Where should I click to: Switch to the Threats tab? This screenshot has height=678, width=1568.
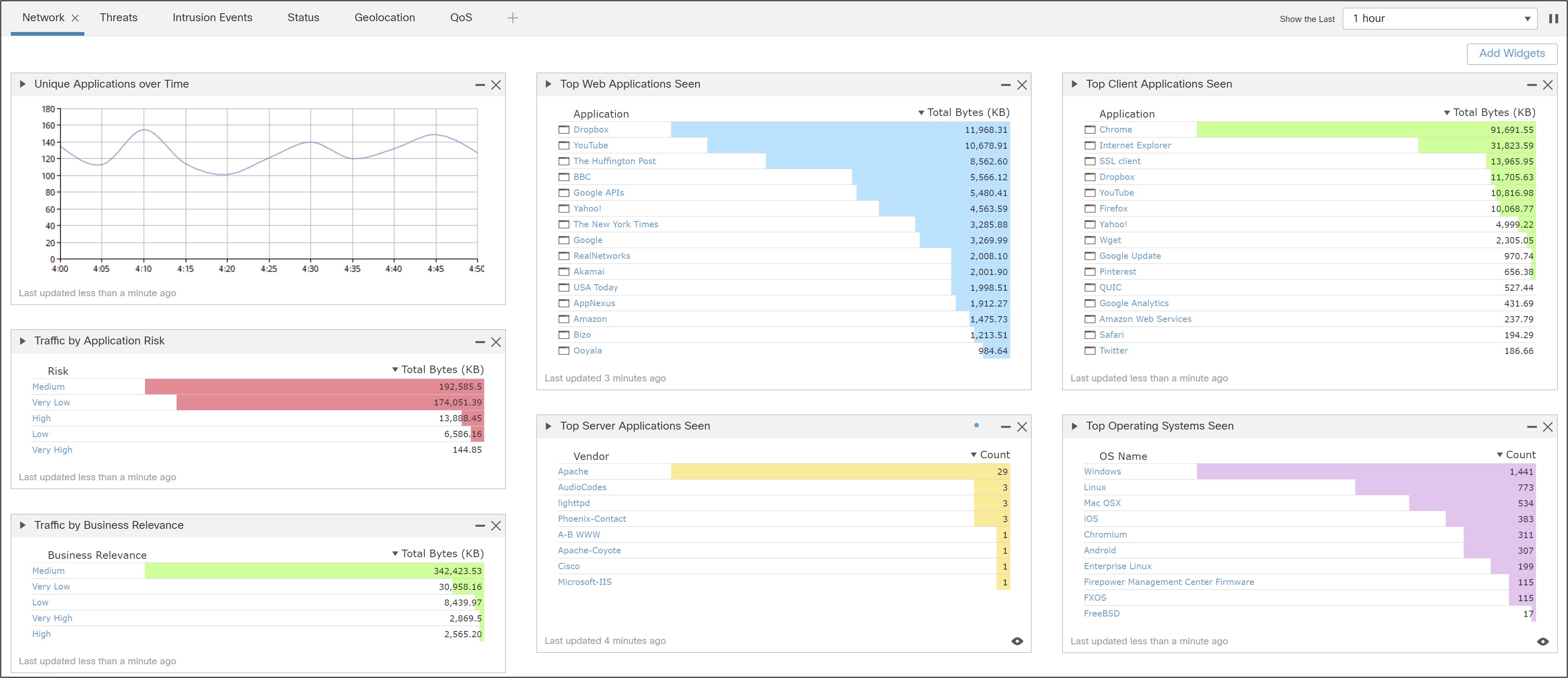click(119, 17)
